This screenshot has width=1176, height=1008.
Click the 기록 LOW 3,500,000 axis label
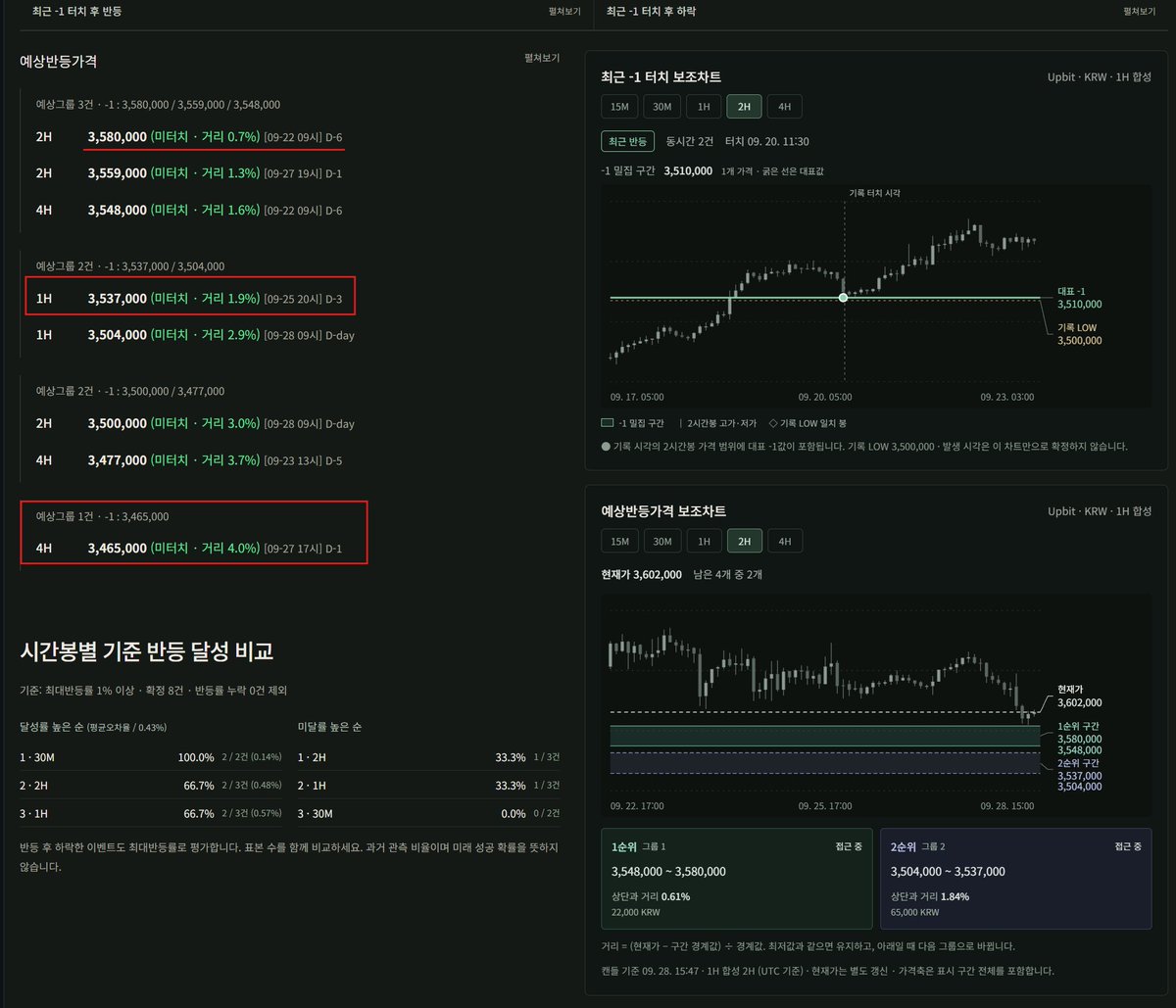coord(1080,334)
